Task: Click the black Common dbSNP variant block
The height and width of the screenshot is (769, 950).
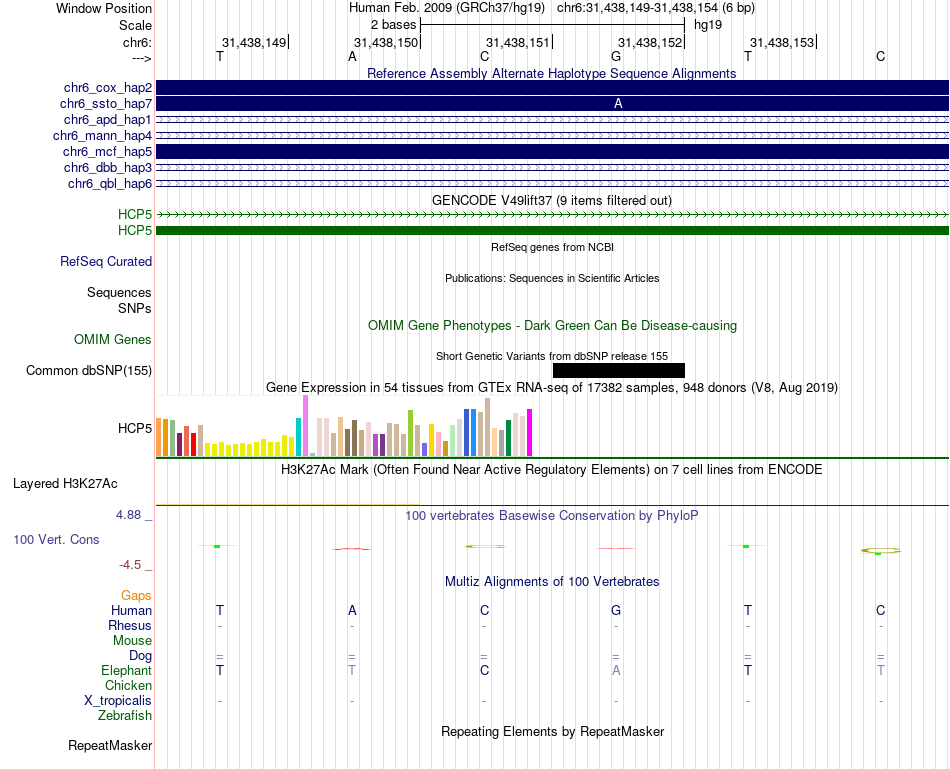Action: click(x=619, y=370)
